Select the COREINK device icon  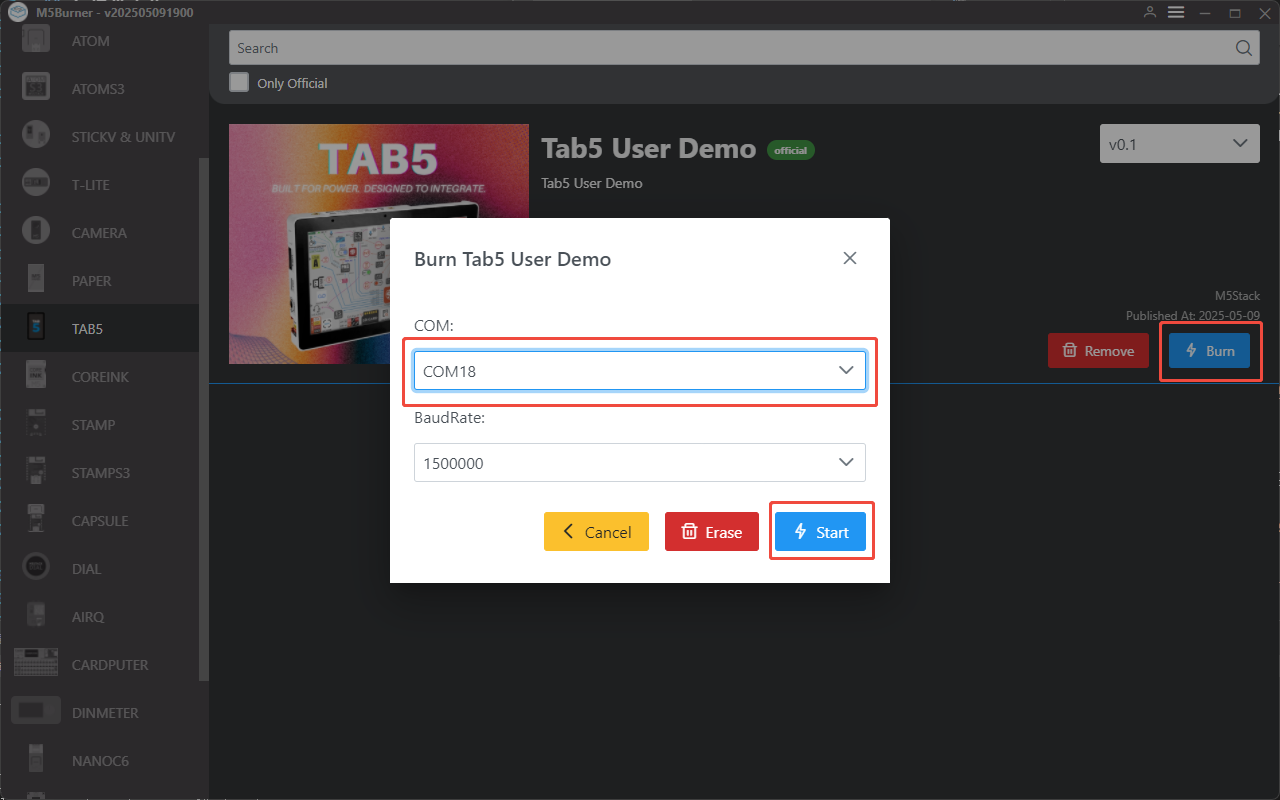pos(36,376)
